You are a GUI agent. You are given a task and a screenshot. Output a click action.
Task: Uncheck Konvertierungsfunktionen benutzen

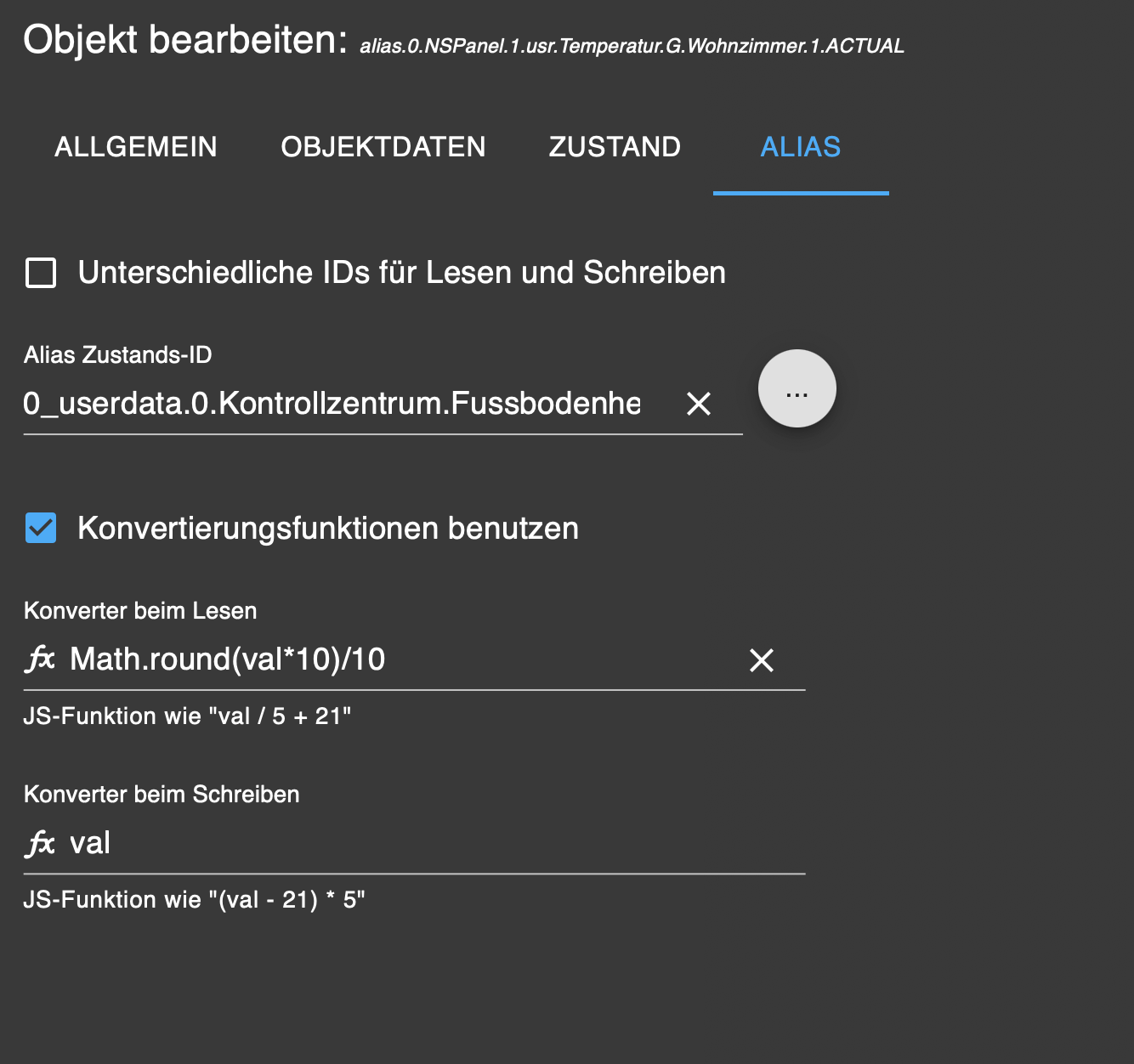(41, 528)
